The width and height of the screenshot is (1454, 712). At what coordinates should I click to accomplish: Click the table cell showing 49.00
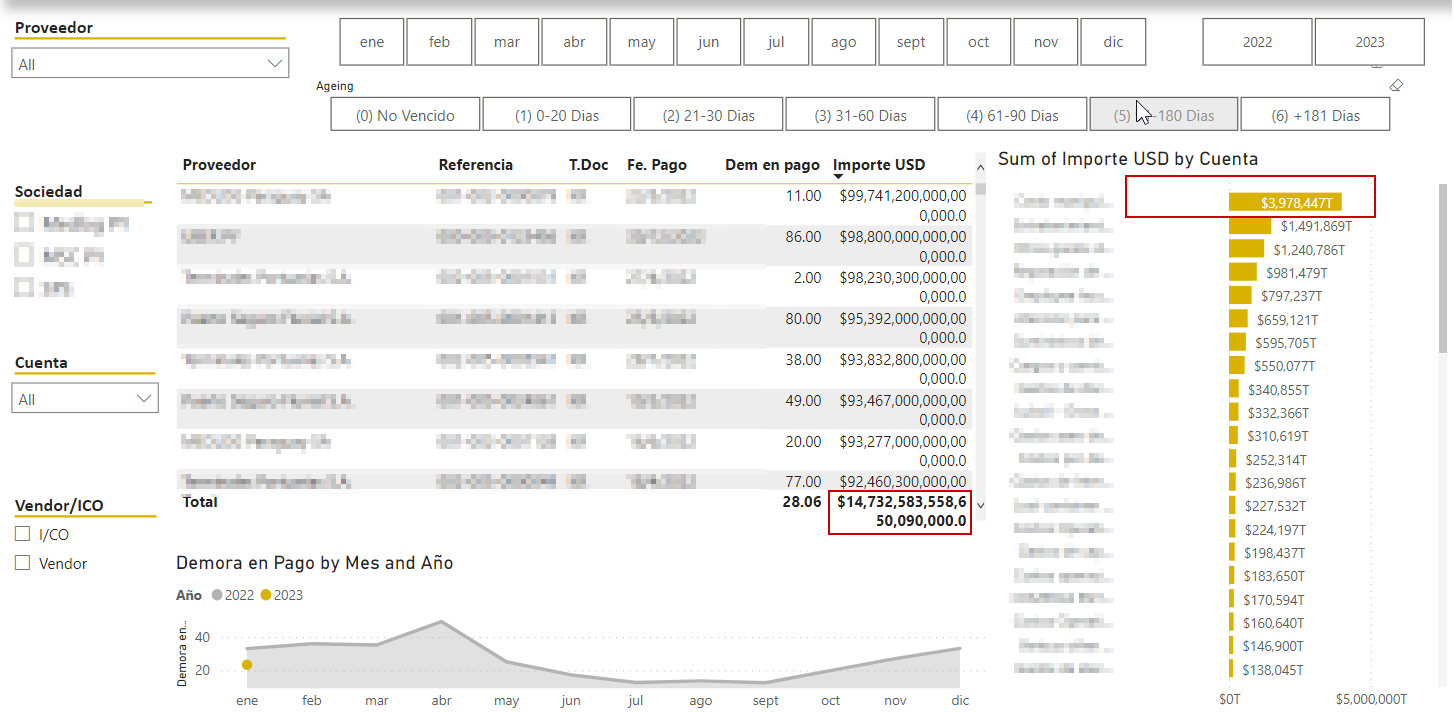point(803,401)
